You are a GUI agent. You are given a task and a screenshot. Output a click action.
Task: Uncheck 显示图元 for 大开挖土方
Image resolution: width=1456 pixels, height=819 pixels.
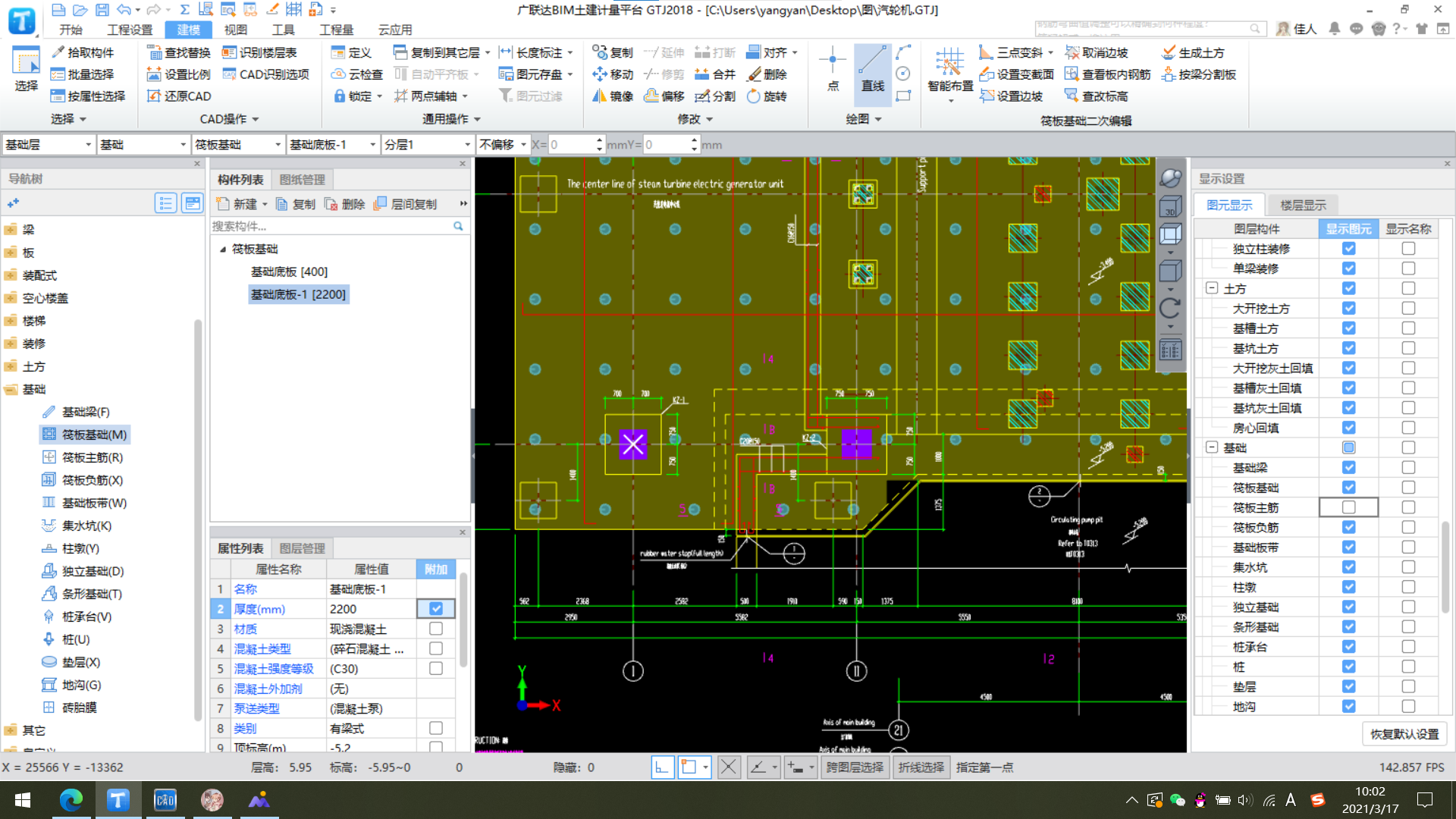(x=1348, y=309)
